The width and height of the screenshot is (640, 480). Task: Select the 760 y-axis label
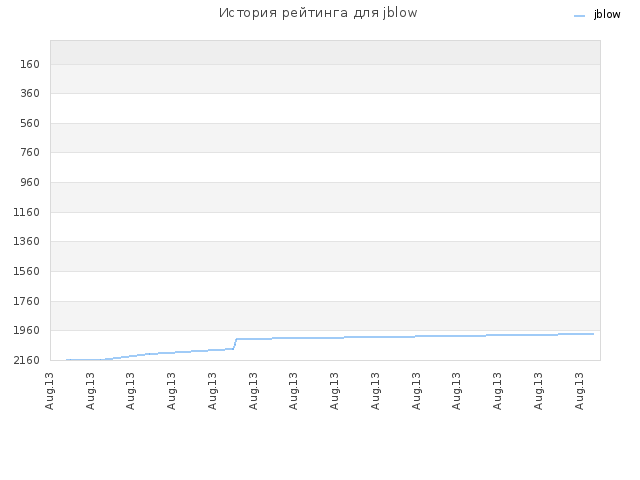click(x=30, y=152)
